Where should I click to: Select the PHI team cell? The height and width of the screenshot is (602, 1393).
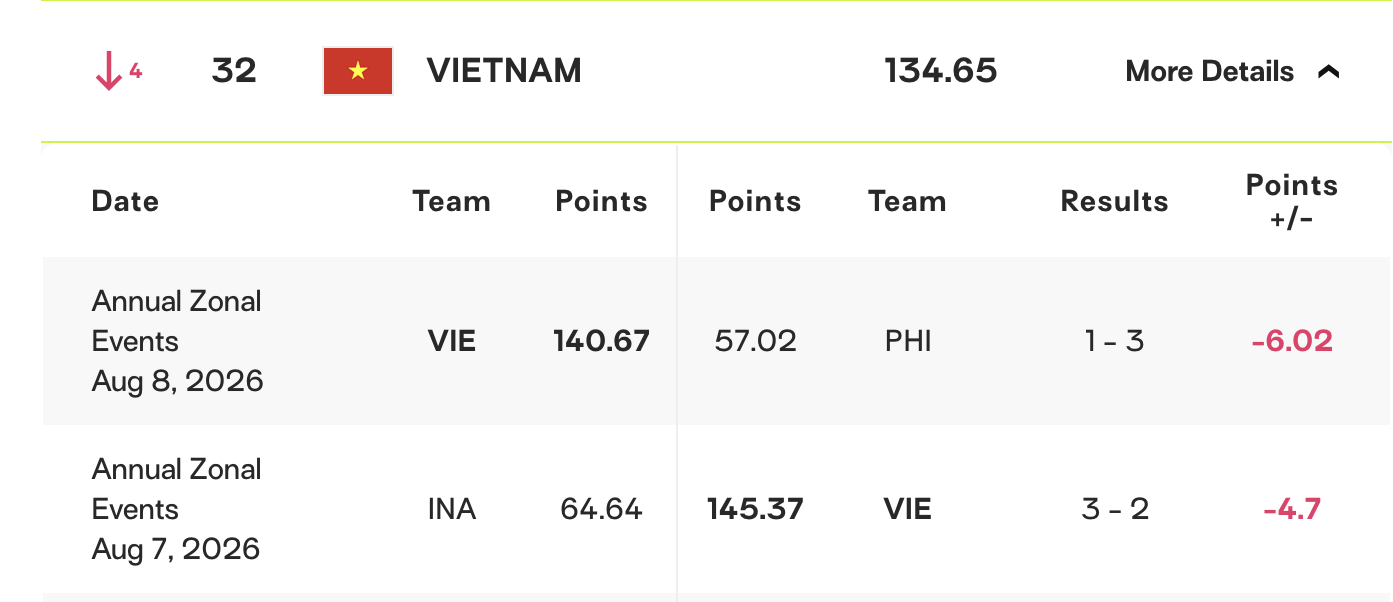coord(908,341)
